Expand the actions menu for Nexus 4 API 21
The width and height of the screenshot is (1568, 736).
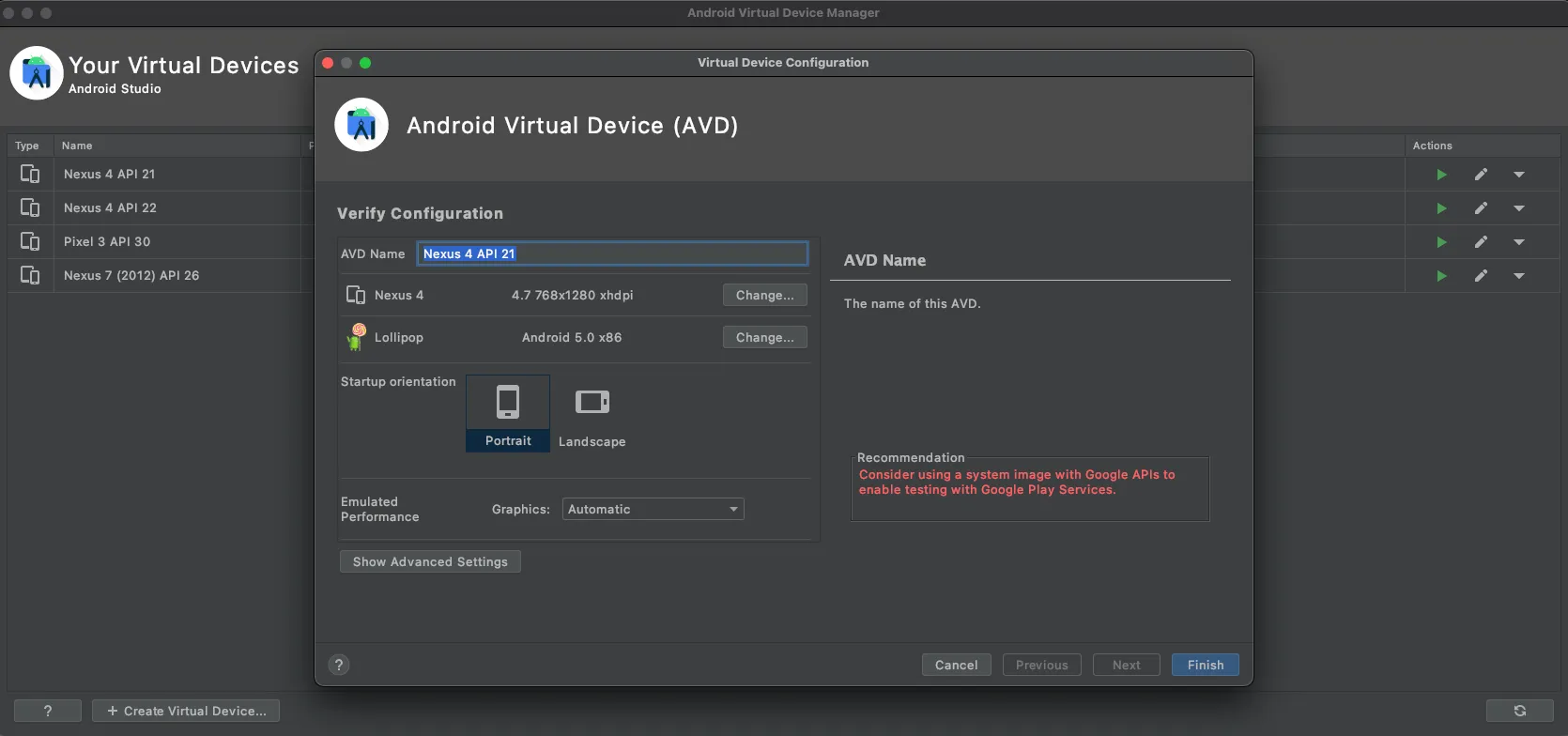click(x=1519, y=175)
